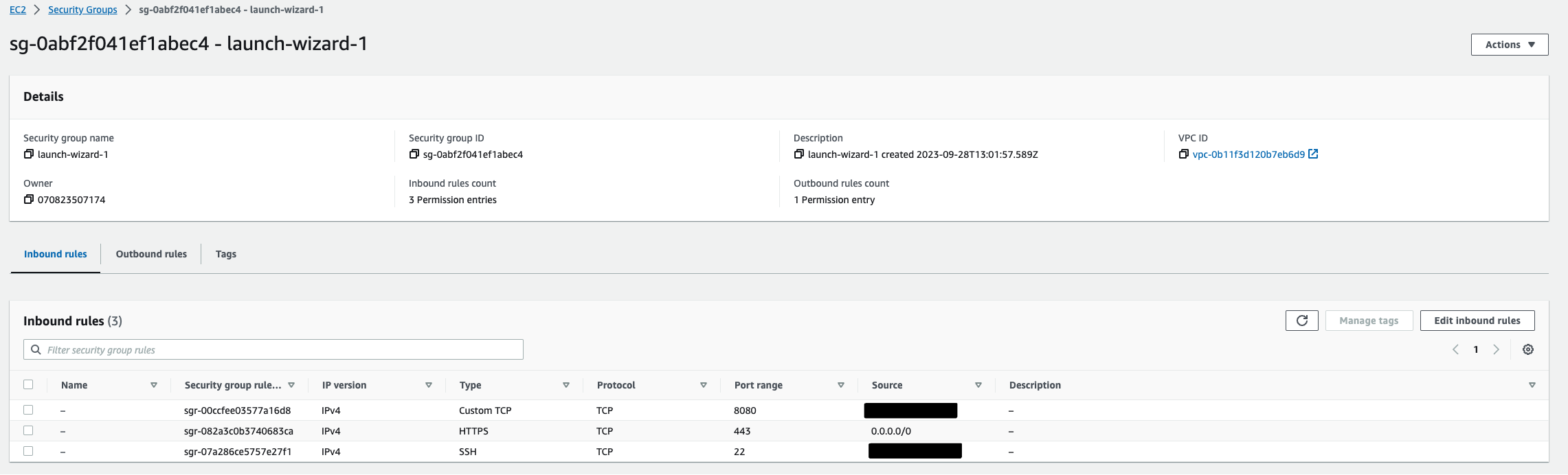Switch to the Outbound rules tab
Image resolution: width=1568 pixels, height=475 pixels.
coord(151,254)
